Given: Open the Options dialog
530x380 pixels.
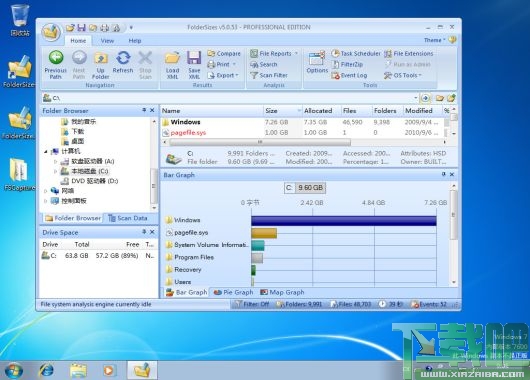Looking at the screenshot, I should click(317, 62).
